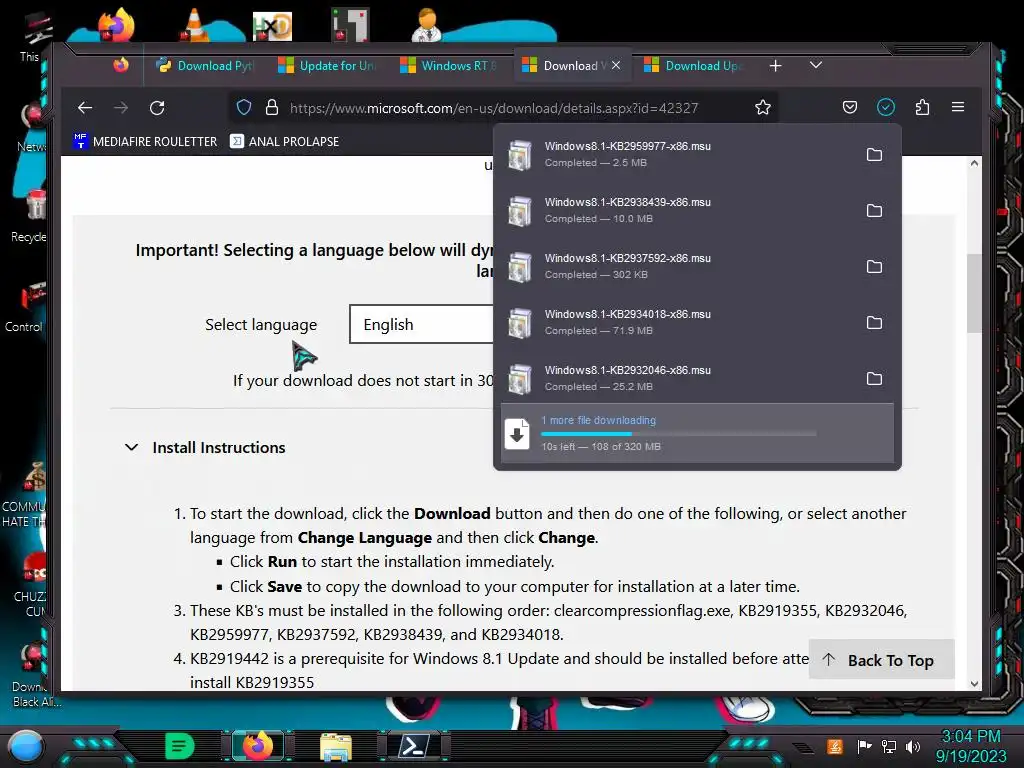Click the vertical scrollbar thumb
Viewport: 1024px width, 768px height.
974,293
